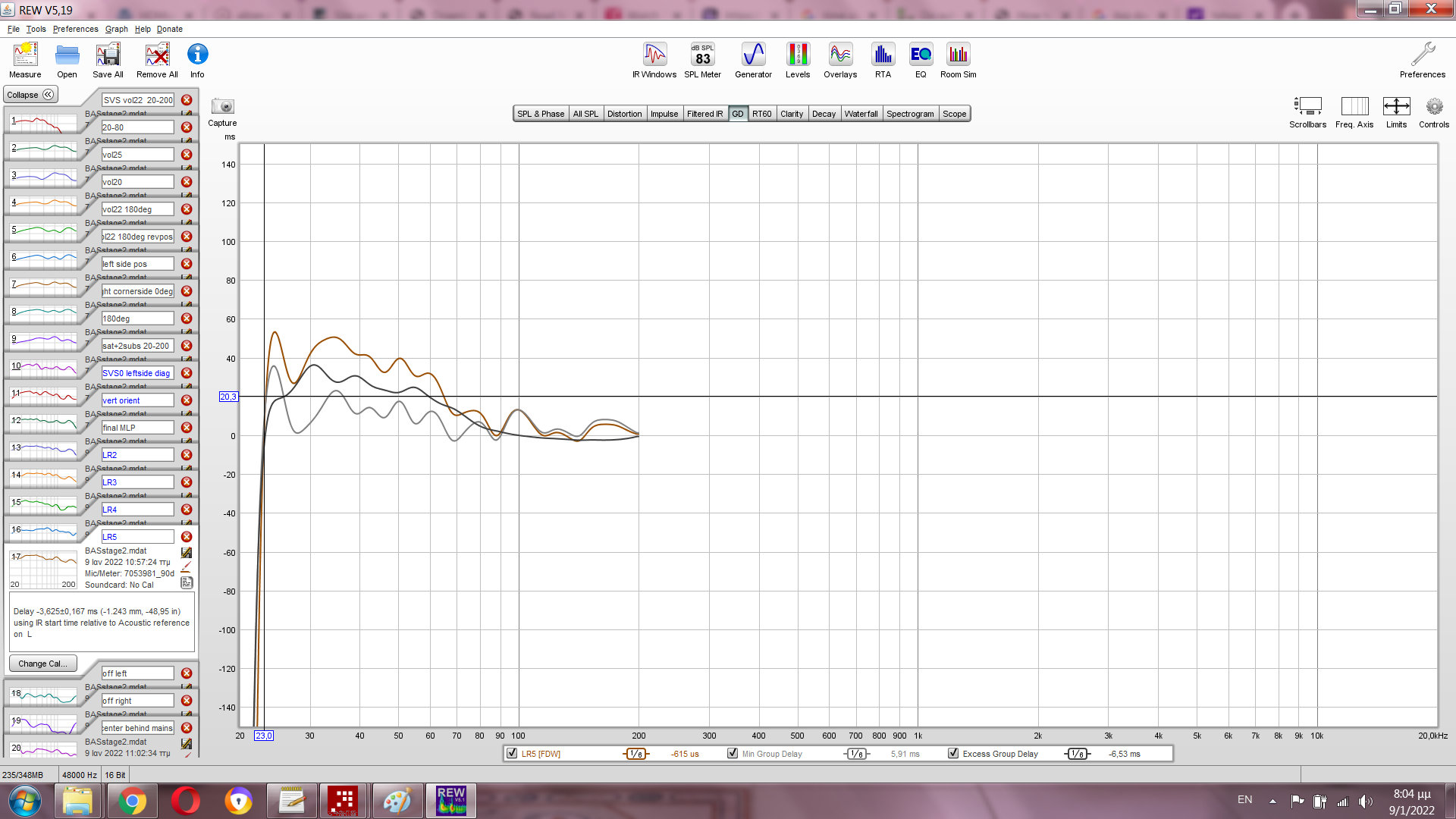Click the Capture camera icon
This screenshot has height=819, width=1456.
(x=222, y=107)
